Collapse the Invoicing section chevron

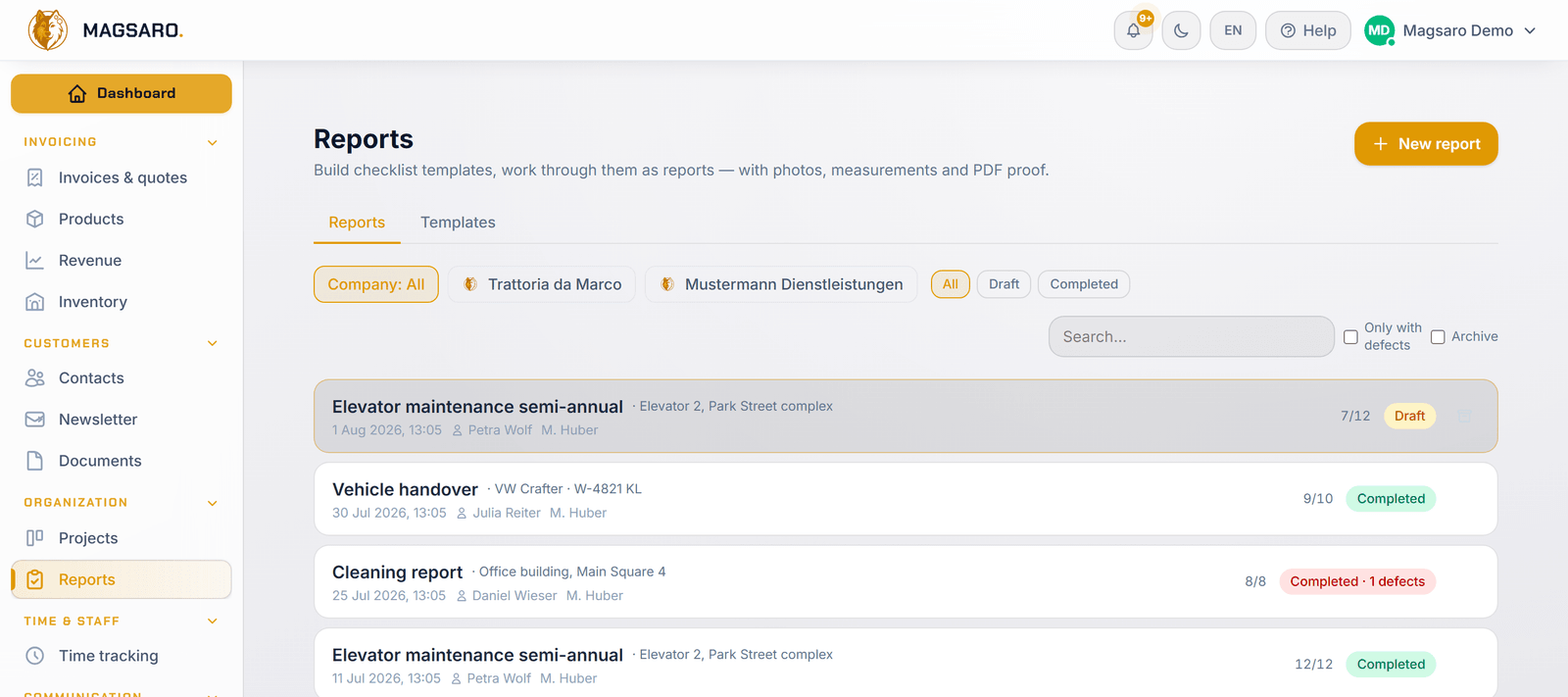tap(213, 143)
